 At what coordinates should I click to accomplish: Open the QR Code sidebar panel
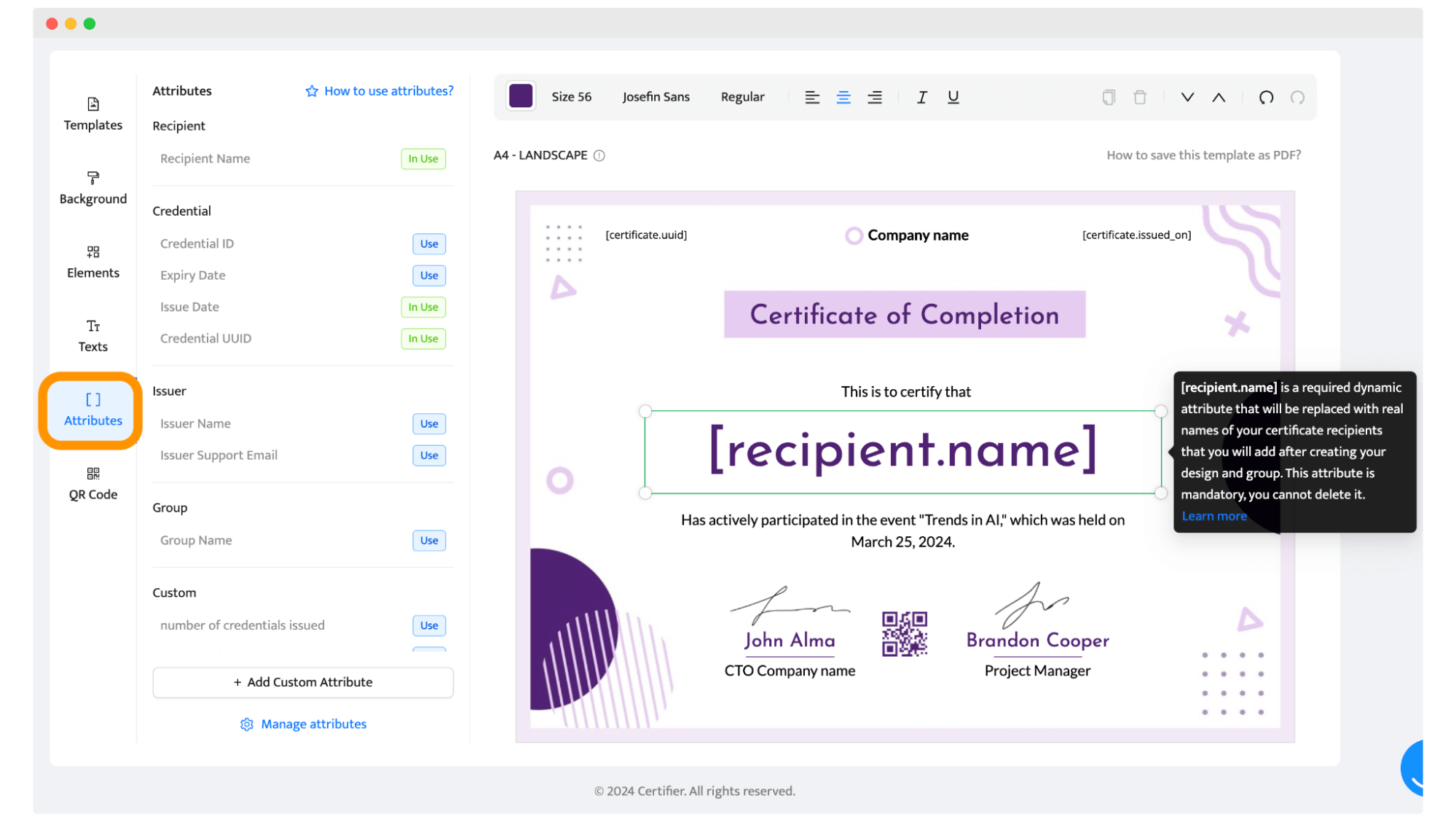[x=93, y=484]
